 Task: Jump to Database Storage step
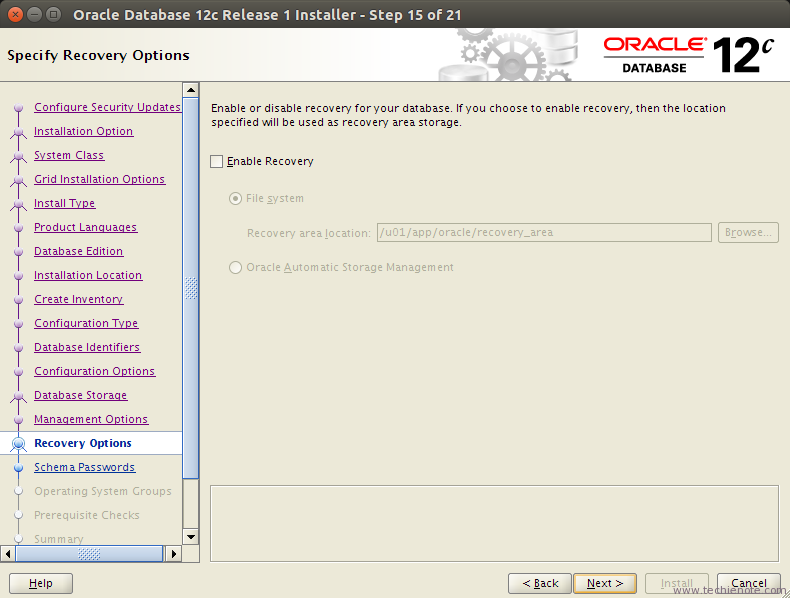tap(81, 395)
